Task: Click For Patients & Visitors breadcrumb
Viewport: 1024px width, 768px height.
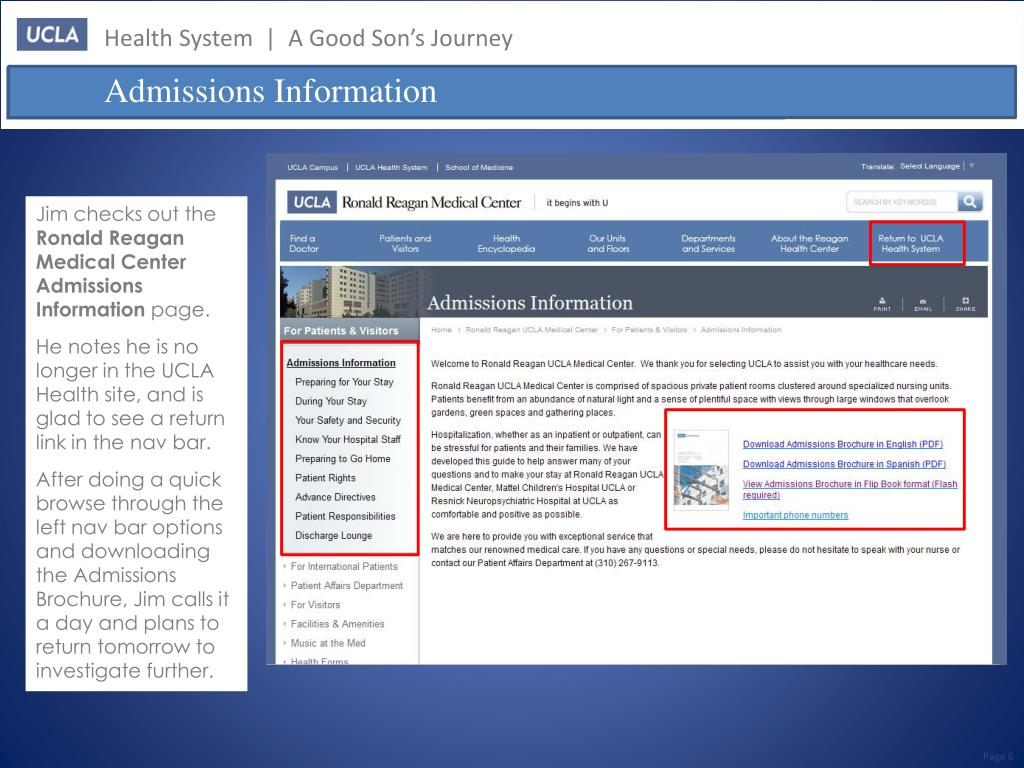Action: pos(649,330)
